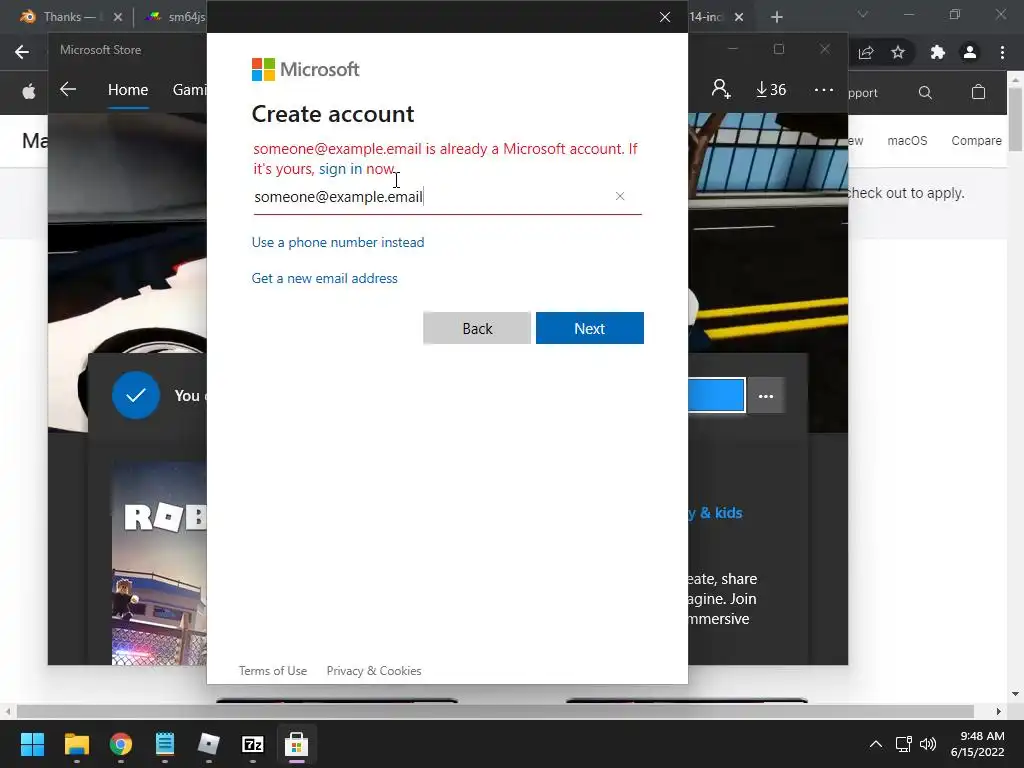Click scroll right arrow of horizontal scrollbar

click(999, 711)
